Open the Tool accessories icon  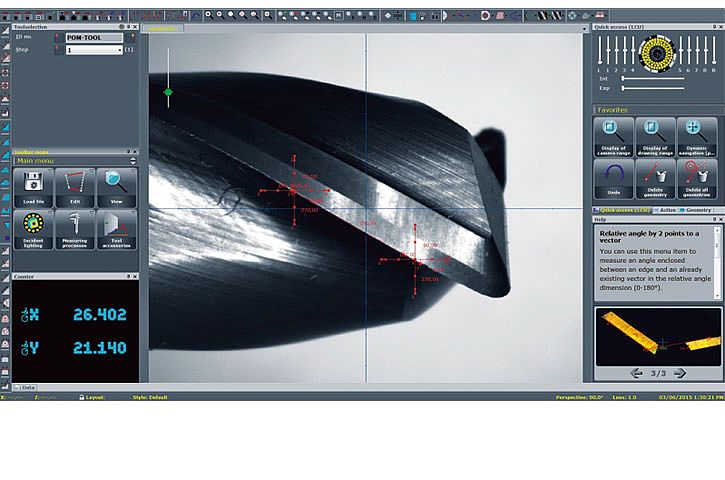point(116,229)
